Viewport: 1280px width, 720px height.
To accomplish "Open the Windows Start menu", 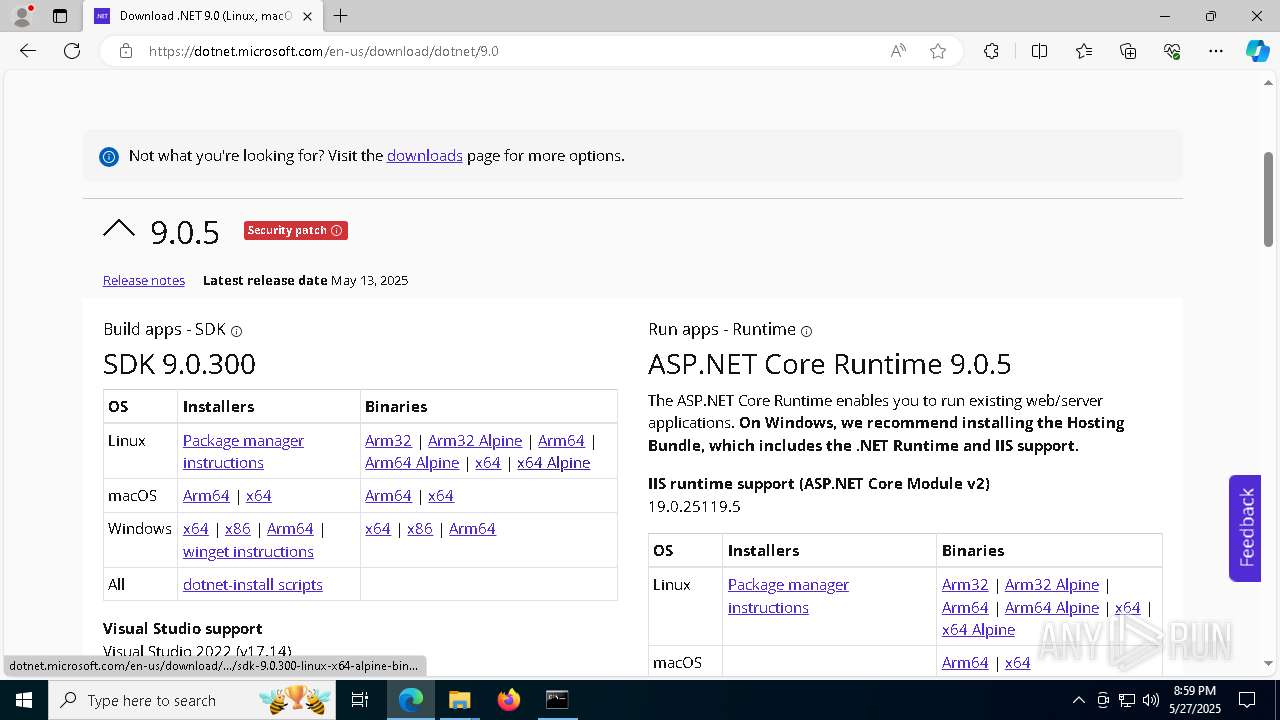I will tap(24, 700).
